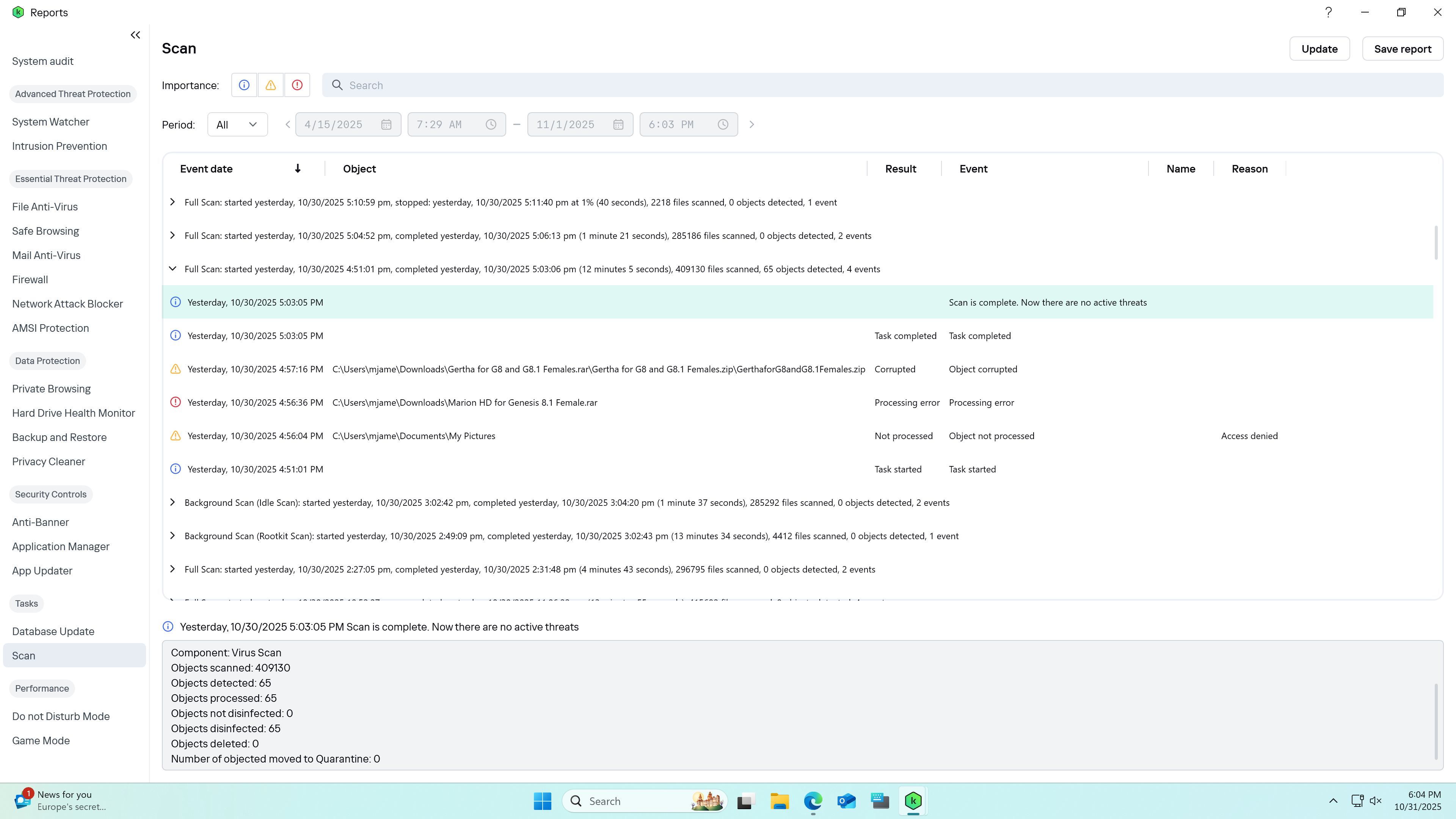Image resolution: width=1456 pixels, height=819 pixels.
Task: Click the magnifier icon in the report search bar
Action: coord(337,85)
